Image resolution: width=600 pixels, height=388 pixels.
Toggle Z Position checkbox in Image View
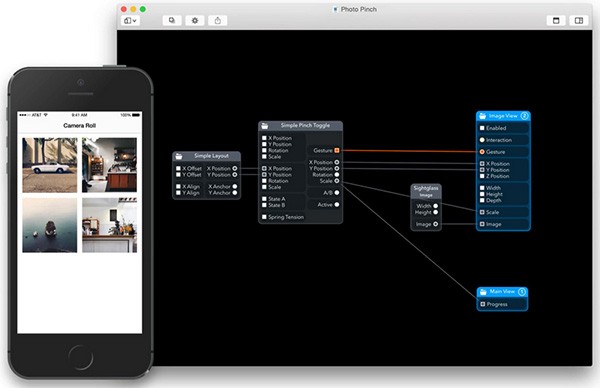click(482, 176)
